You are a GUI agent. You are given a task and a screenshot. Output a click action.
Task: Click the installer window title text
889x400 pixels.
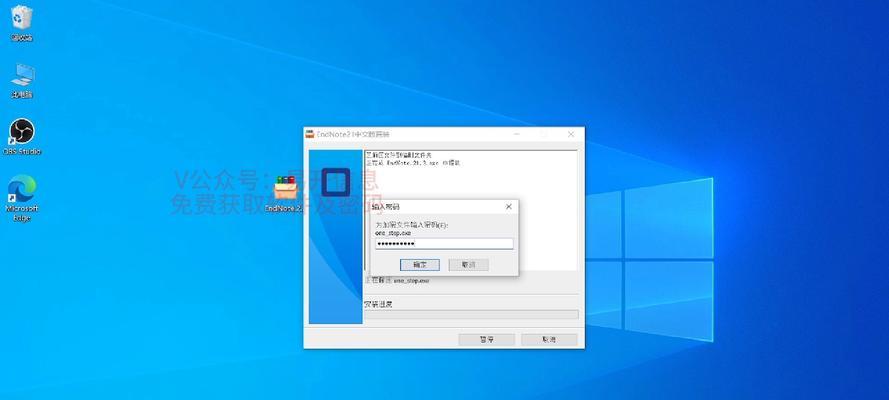[x=353, y=134]
